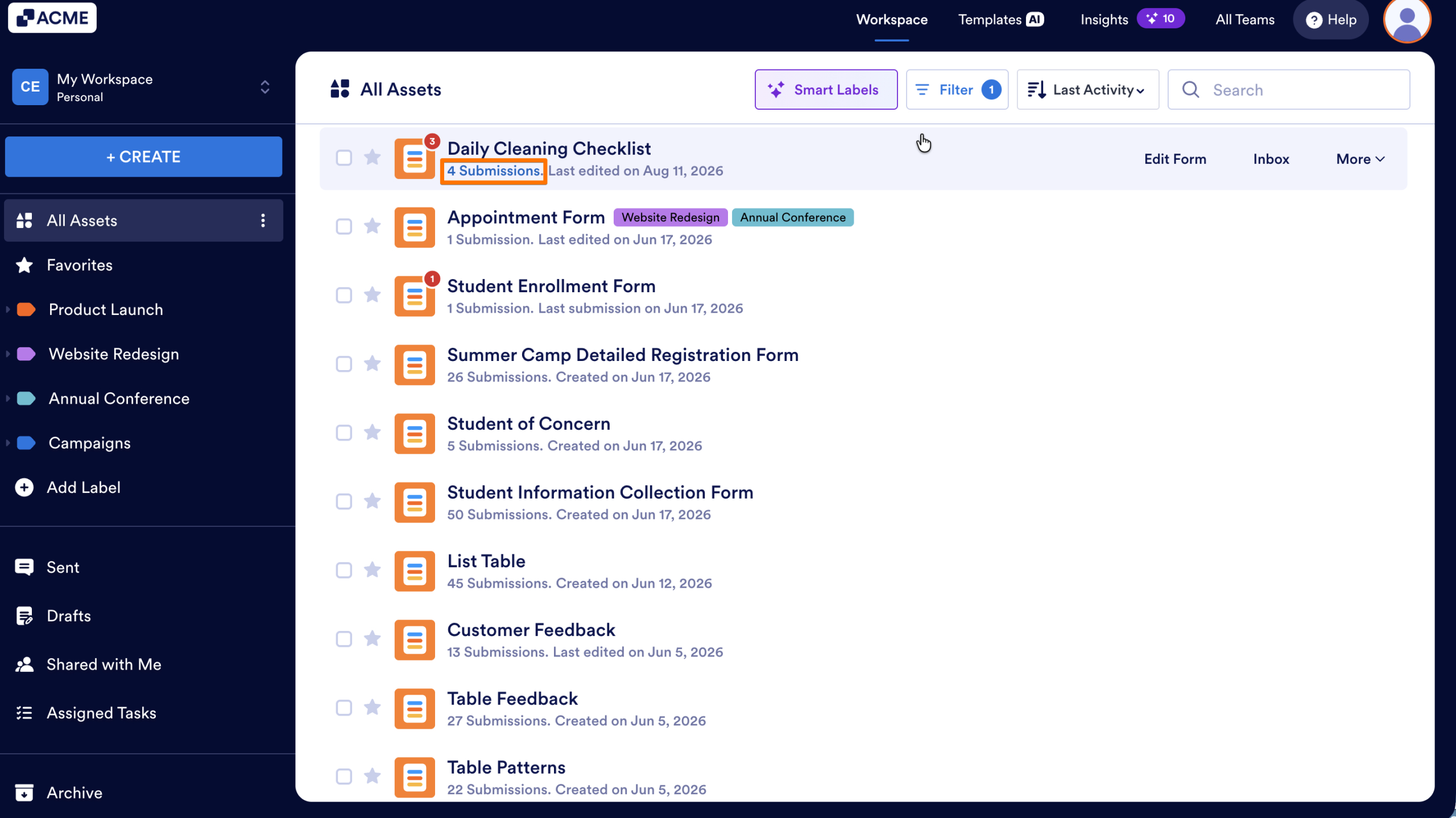Select the Daily Cleaning Checklist checkbox

pos(344,158)
